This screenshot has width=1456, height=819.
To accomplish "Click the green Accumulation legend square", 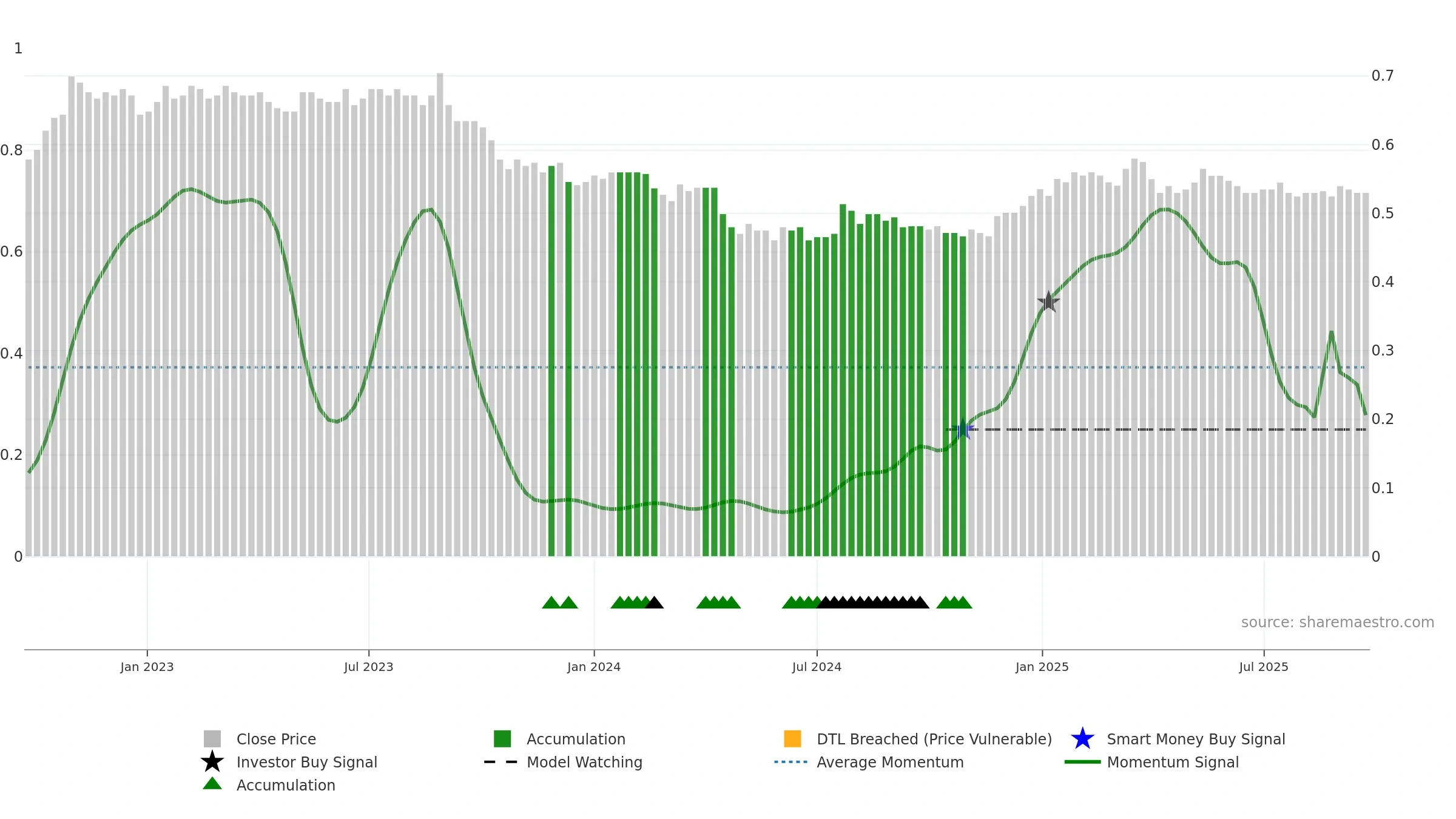I will (x=502, y=738).
